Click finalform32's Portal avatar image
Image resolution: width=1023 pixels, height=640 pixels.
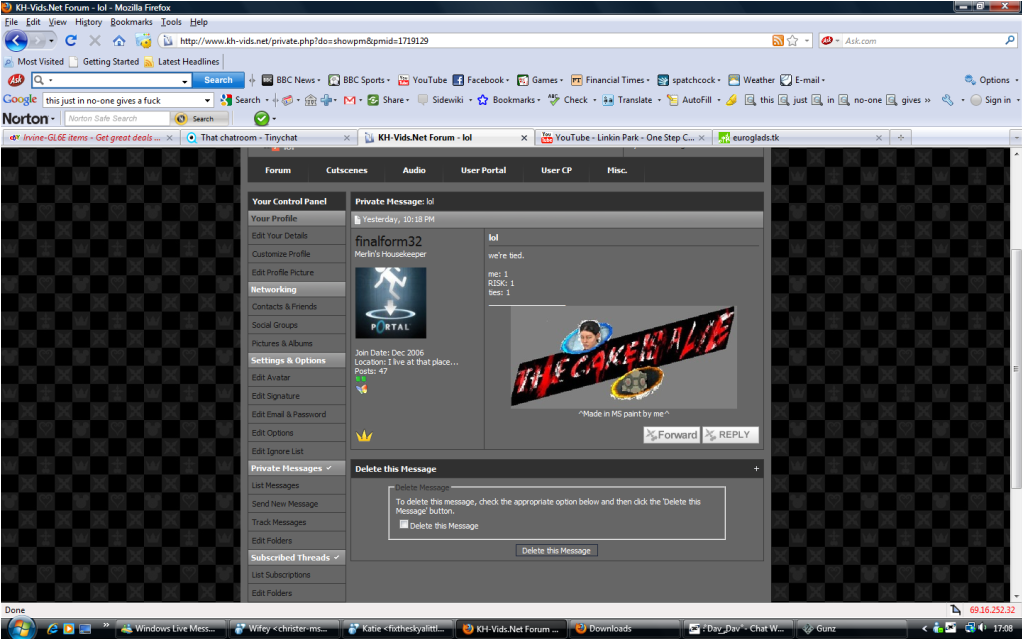(390, 302)
